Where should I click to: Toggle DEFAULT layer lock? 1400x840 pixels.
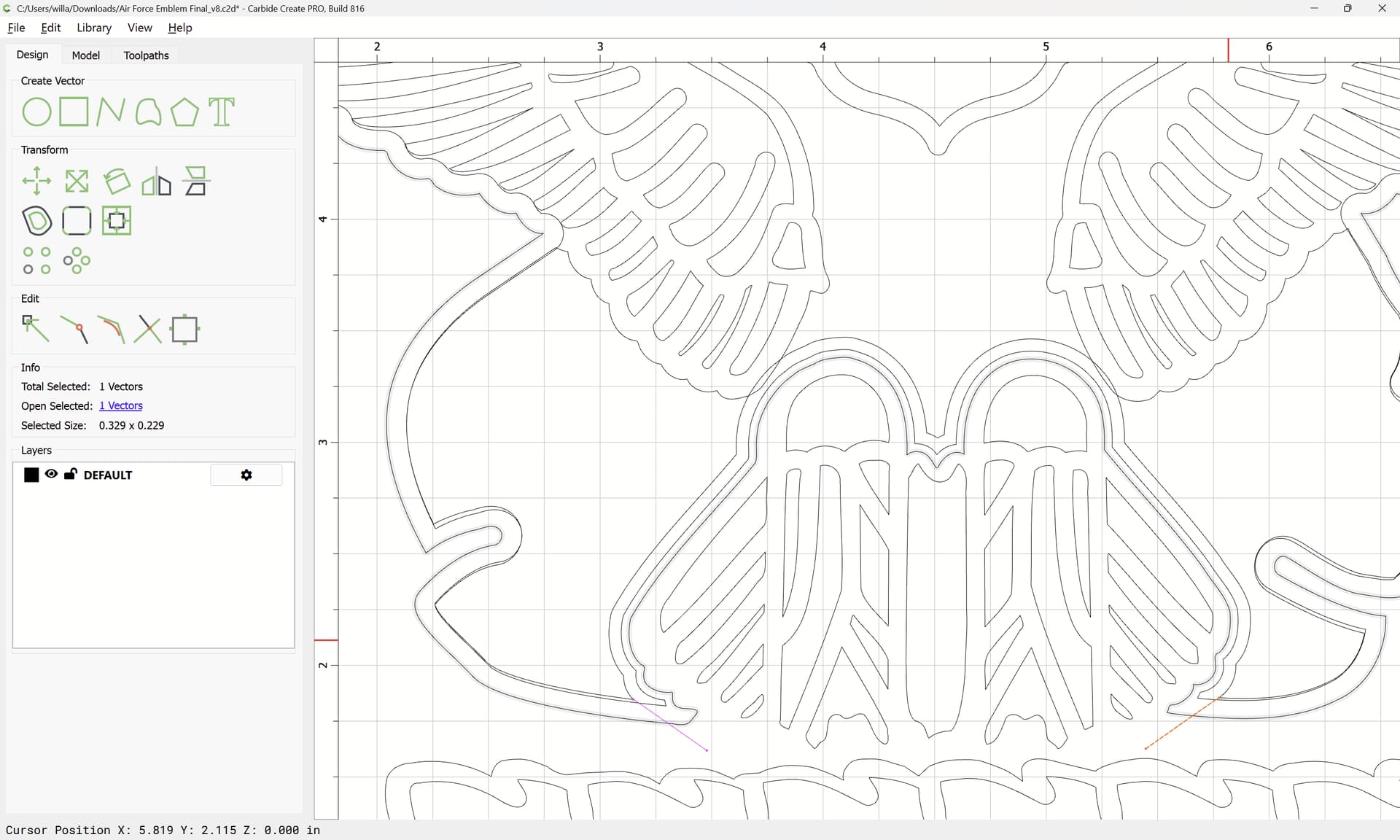point(71,474)
